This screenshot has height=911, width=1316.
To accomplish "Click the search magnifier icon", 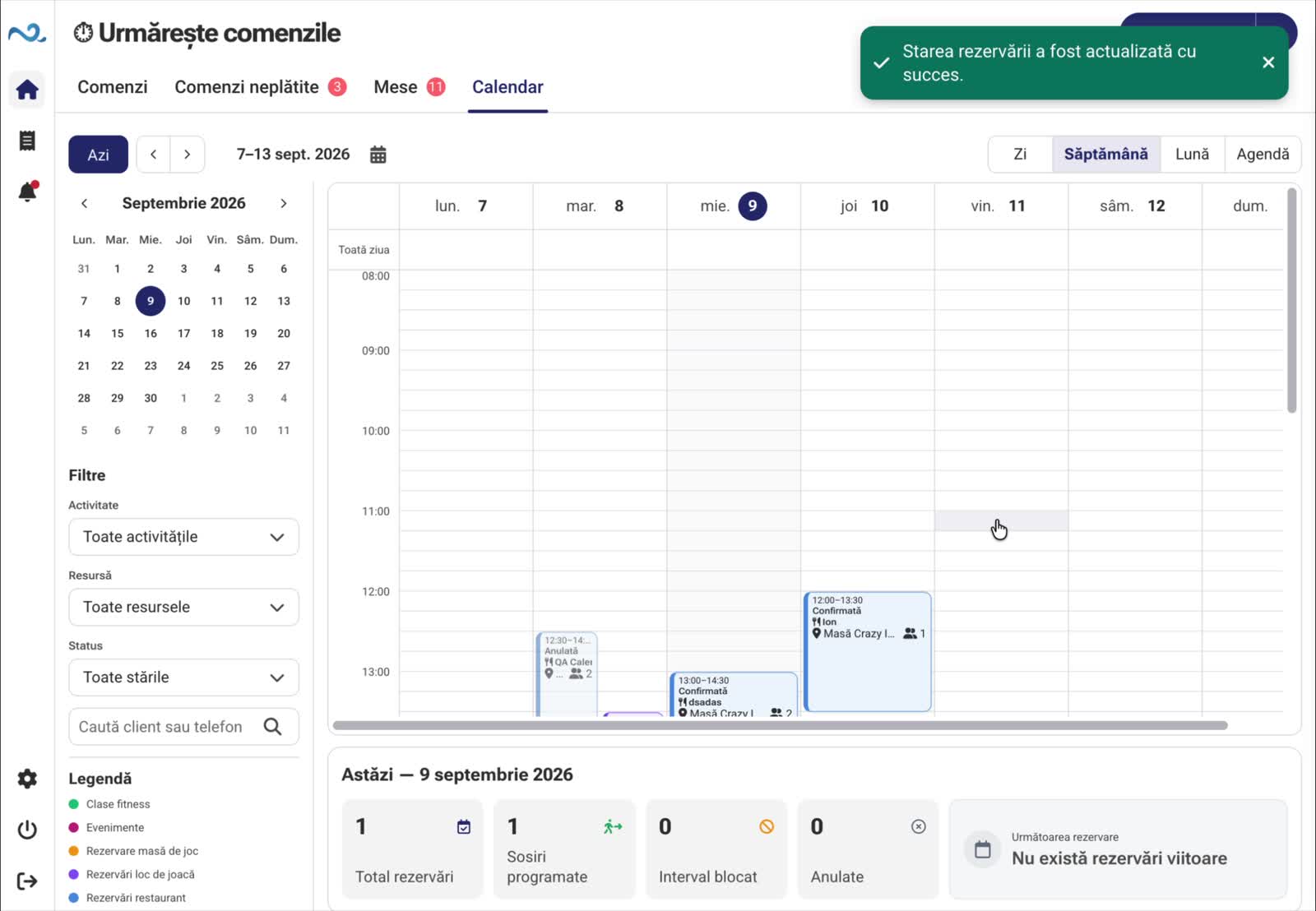I will point(273,727).
